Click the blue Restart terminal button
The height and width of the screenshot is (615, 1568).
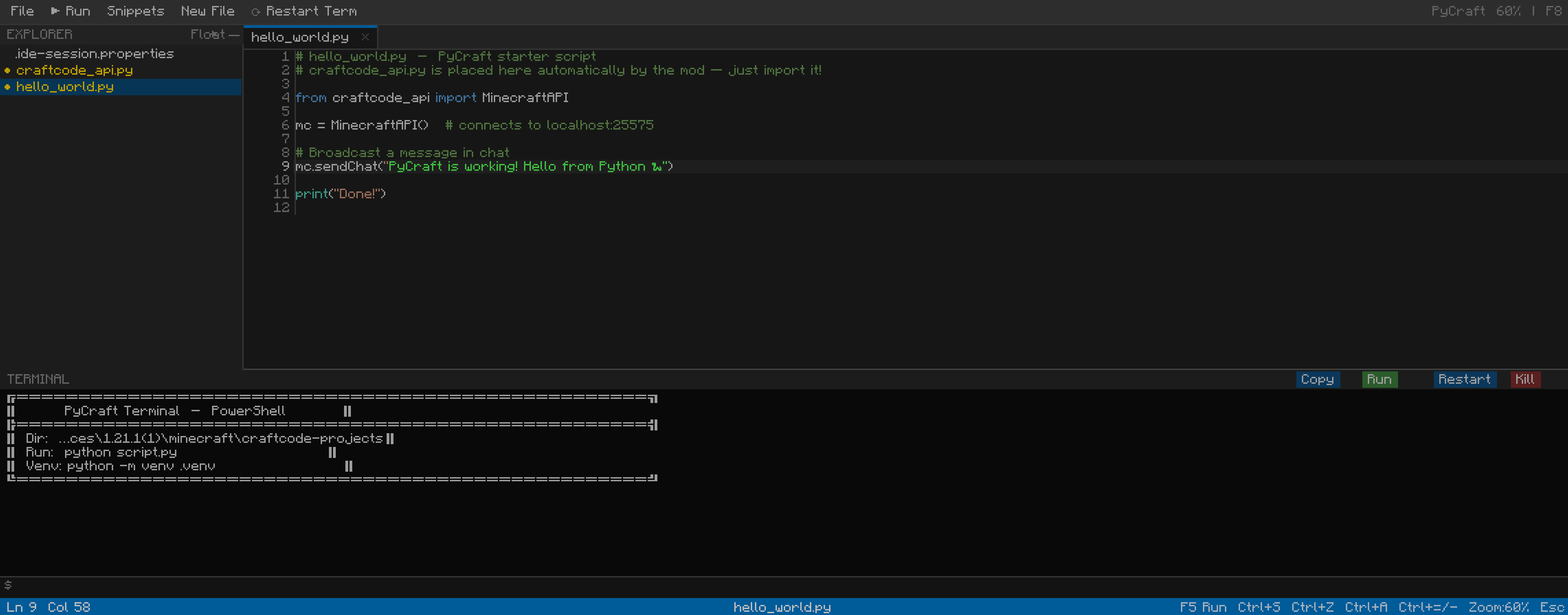pos(1464,379)
